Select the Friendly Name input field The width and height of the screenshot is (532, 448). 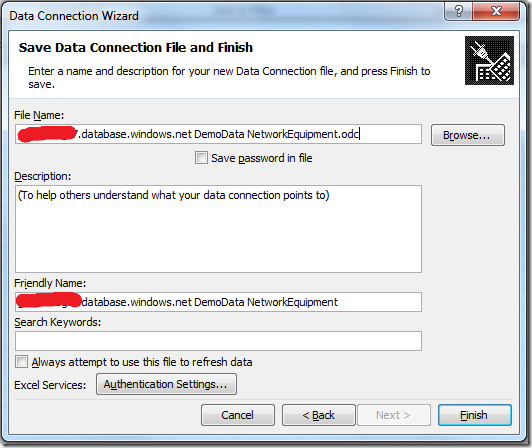[218, 302]
